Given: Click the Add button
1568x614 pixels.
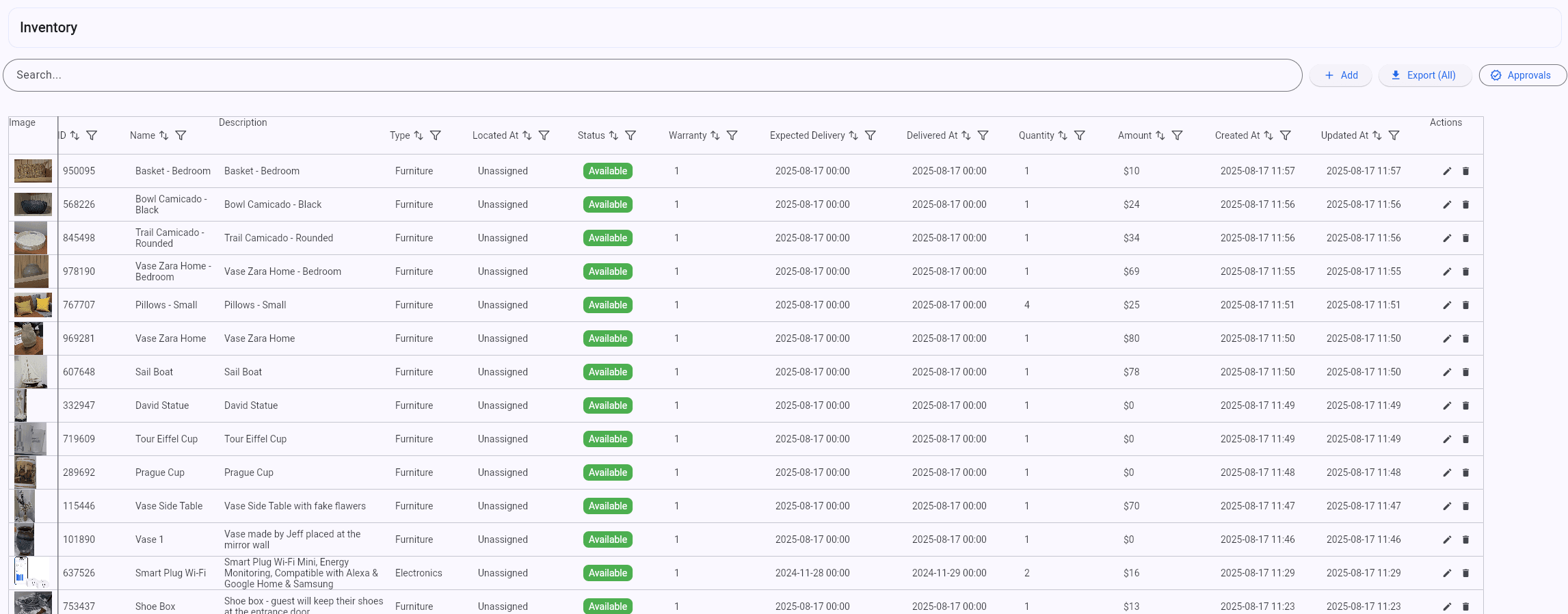Looking at the screenshot, I should (x=1340, y=75).
